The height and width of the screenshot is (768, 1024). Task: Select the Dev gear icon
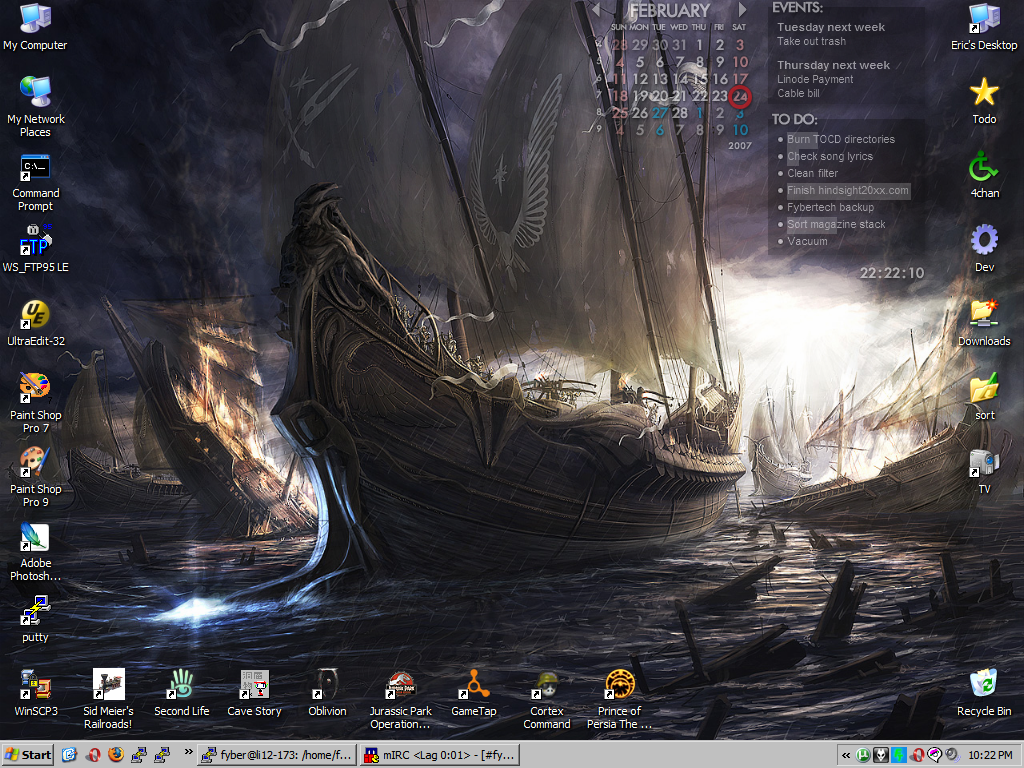click(984, 249)
